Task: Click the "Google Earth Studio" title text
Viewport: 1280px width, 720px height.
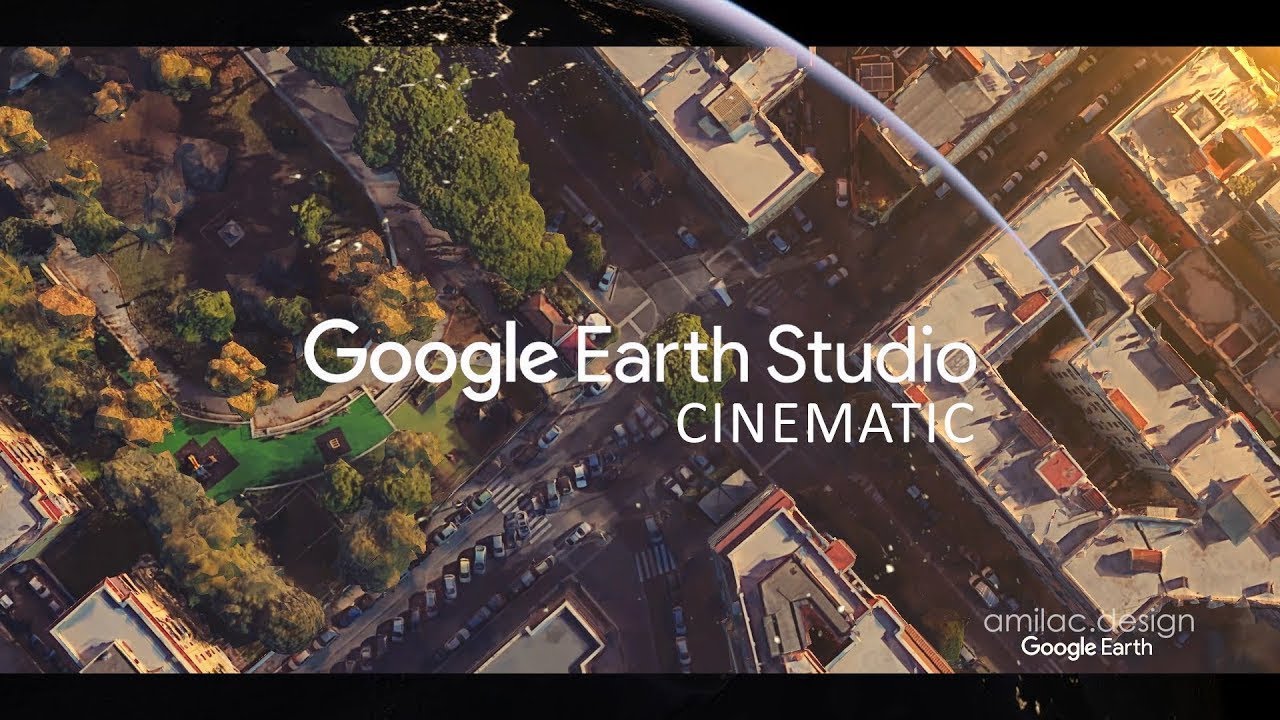Action: [640, 358]
